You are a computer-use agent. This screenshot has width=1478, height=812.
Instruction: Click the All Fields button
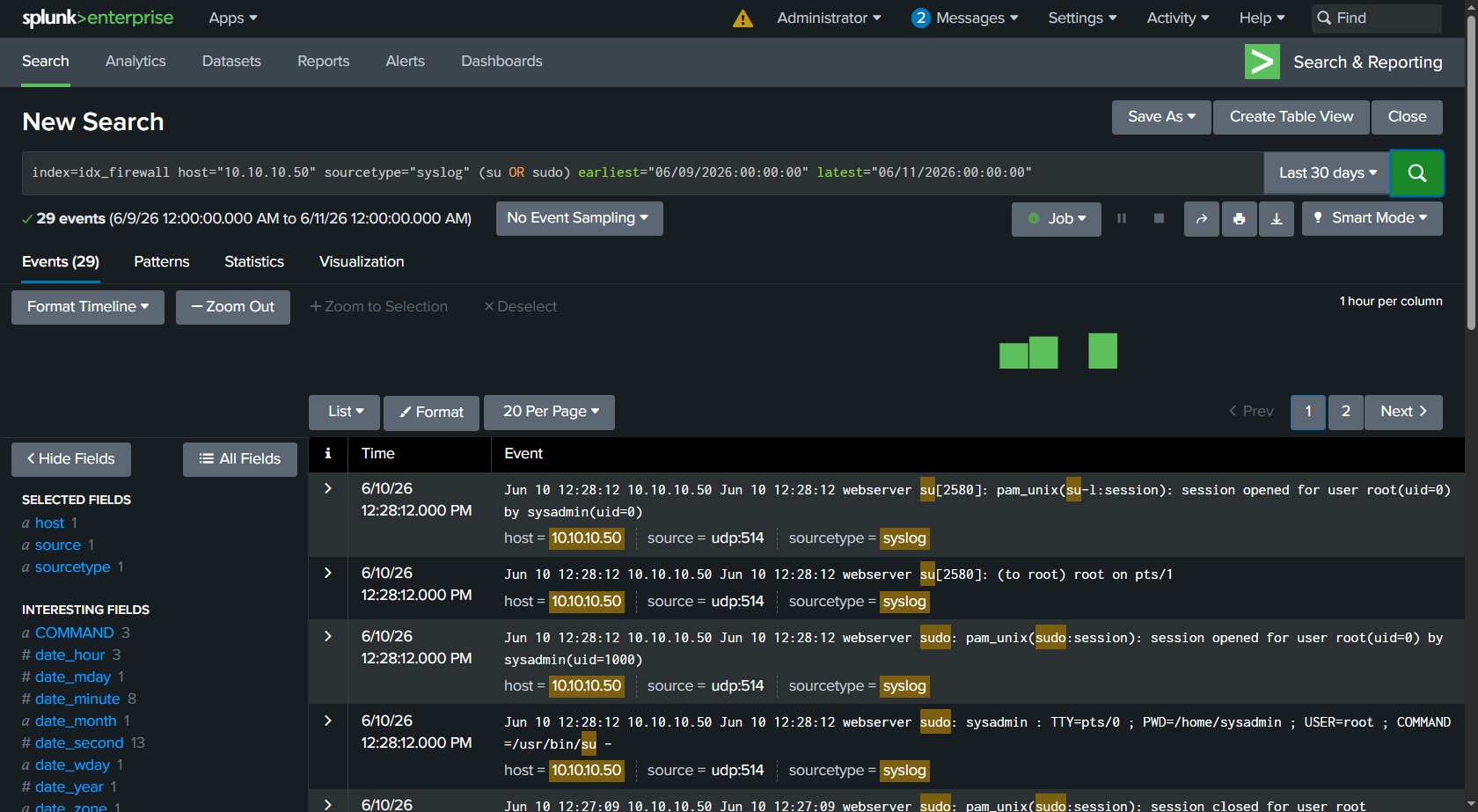tap(240, 459)
